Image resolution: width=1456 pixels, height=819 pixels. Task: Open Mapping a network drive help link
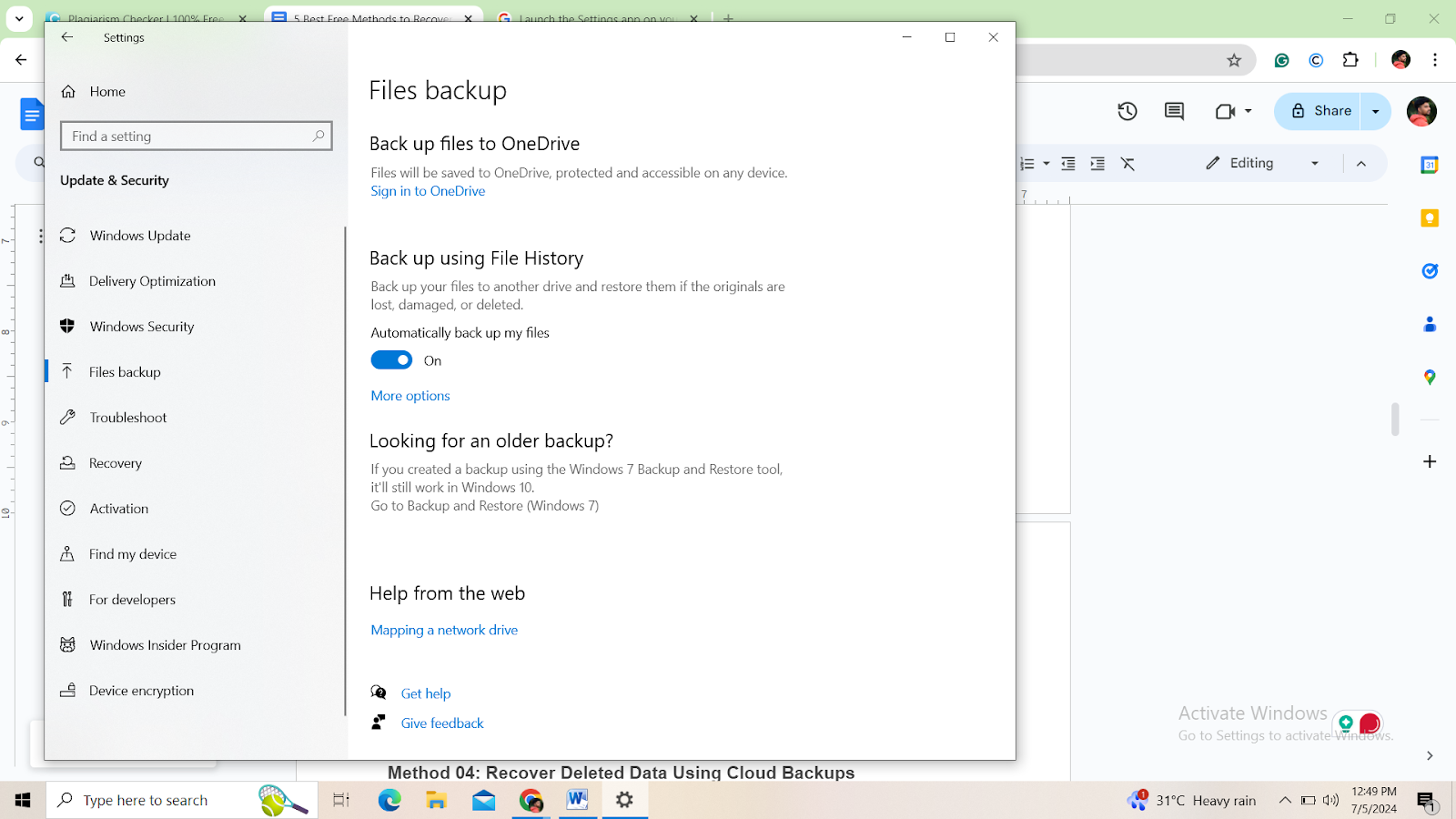(444, 630)
